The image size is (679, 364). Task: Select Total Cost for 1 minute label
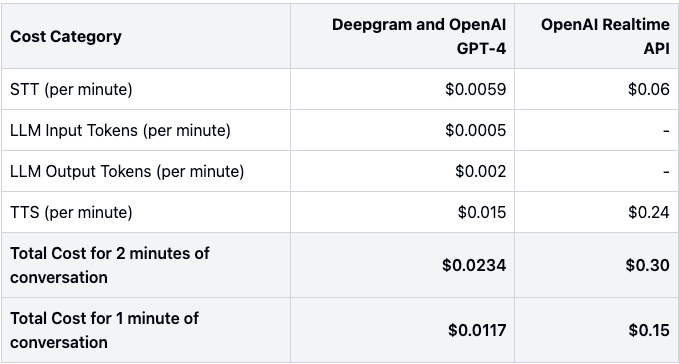104,330
